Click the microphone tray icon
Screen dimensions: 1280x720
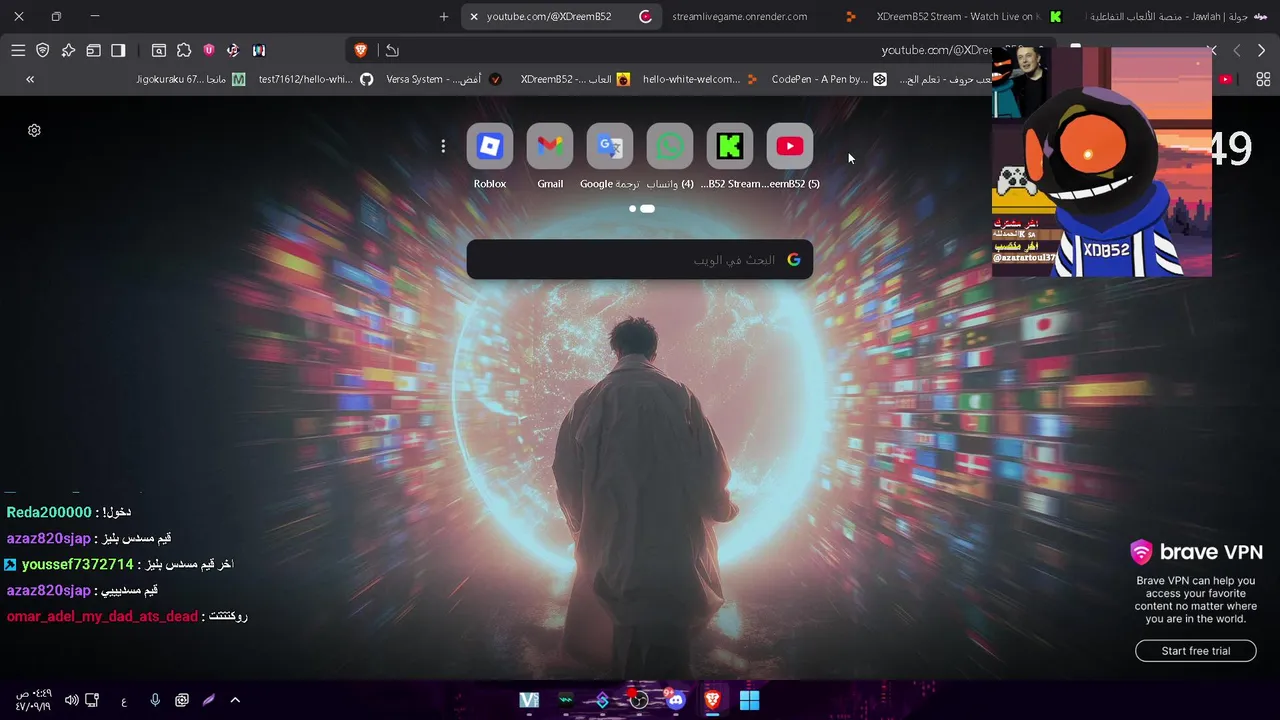(x=155, y=700)
